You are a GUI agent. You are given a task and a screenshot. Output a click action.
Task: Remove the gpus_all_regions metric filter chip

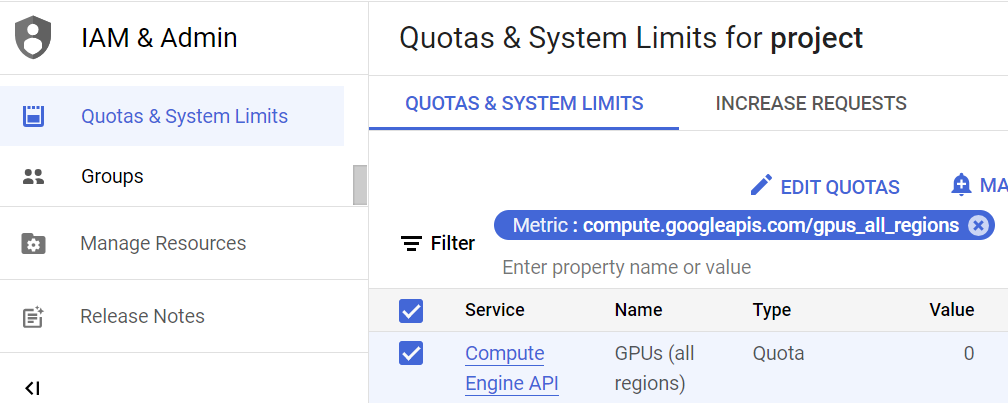[x=978, y=226]
